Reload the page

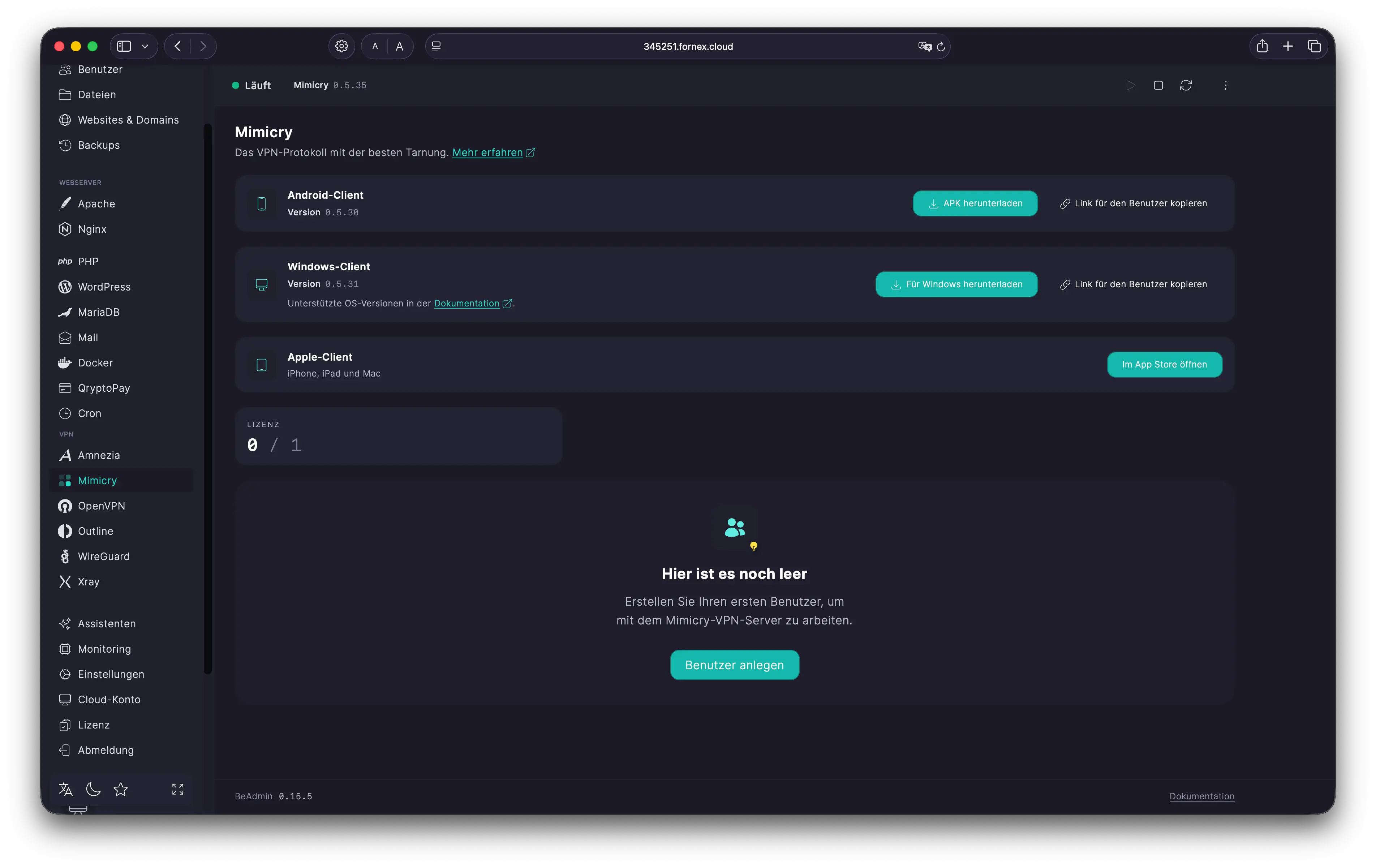[941, 46]
